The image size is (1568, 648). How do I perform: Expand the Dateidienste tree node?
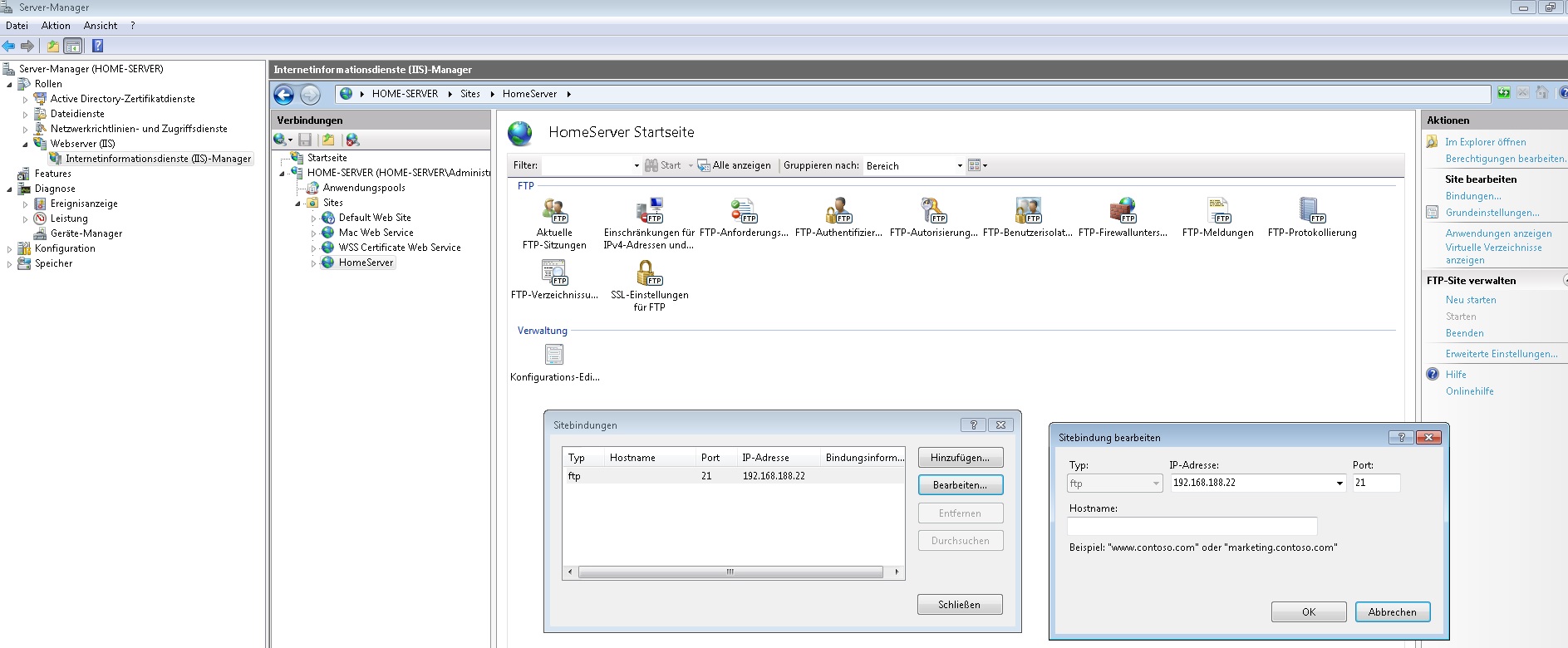pos(26,114)
